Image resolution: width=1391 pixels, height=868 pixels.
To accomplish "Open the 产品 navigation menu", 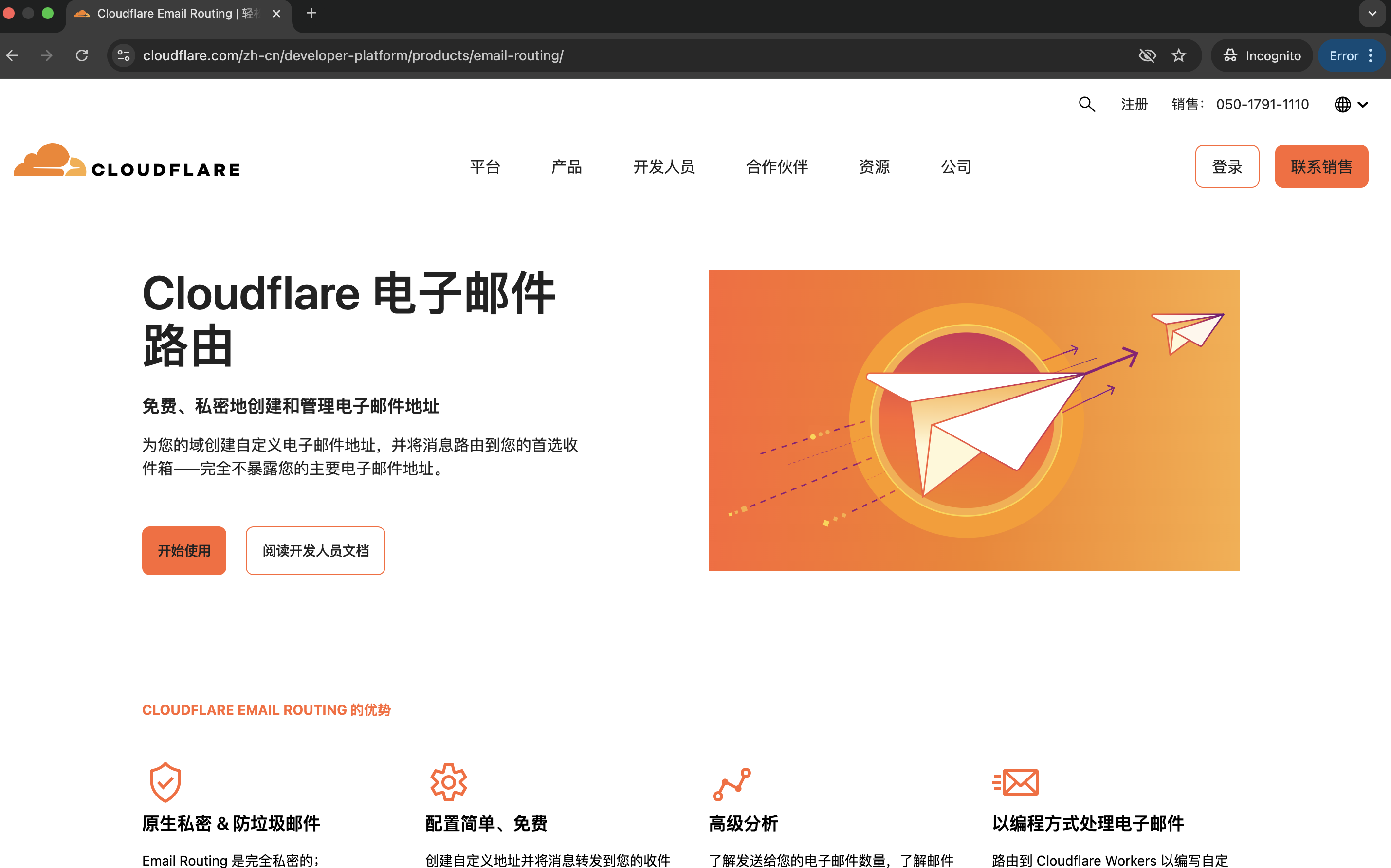I will [x=566, y=166].
